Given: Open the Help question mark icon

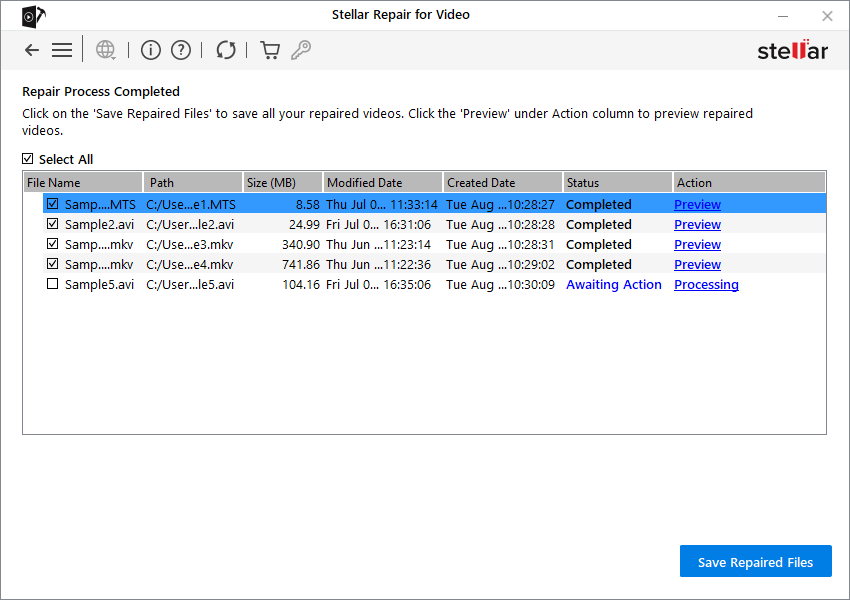Looking at the screenshot, I should coord(181,50).
